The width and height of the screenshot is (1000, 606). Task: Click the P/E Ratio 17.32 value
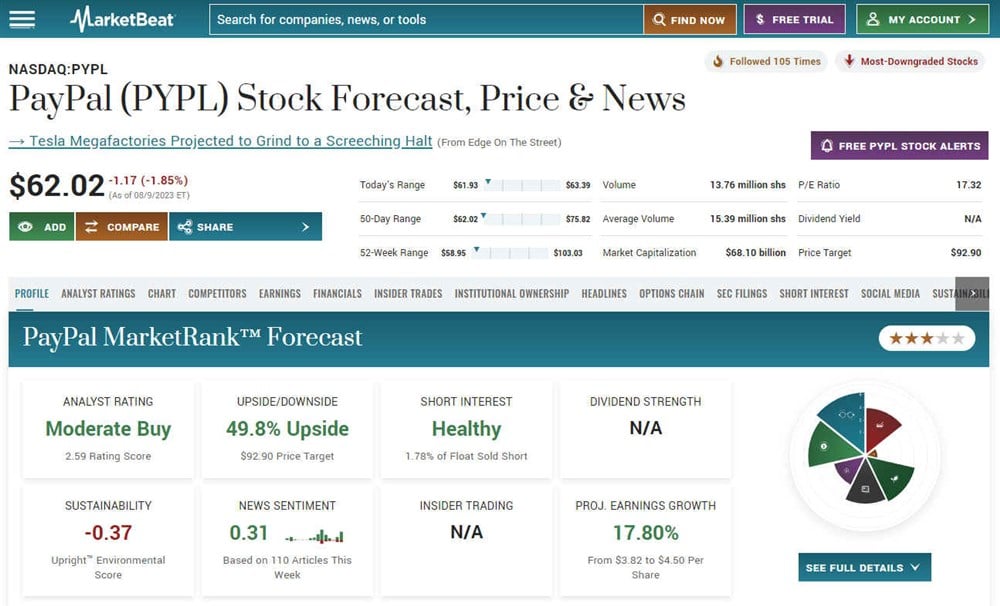pyautogui.click(x=968, y=185)
